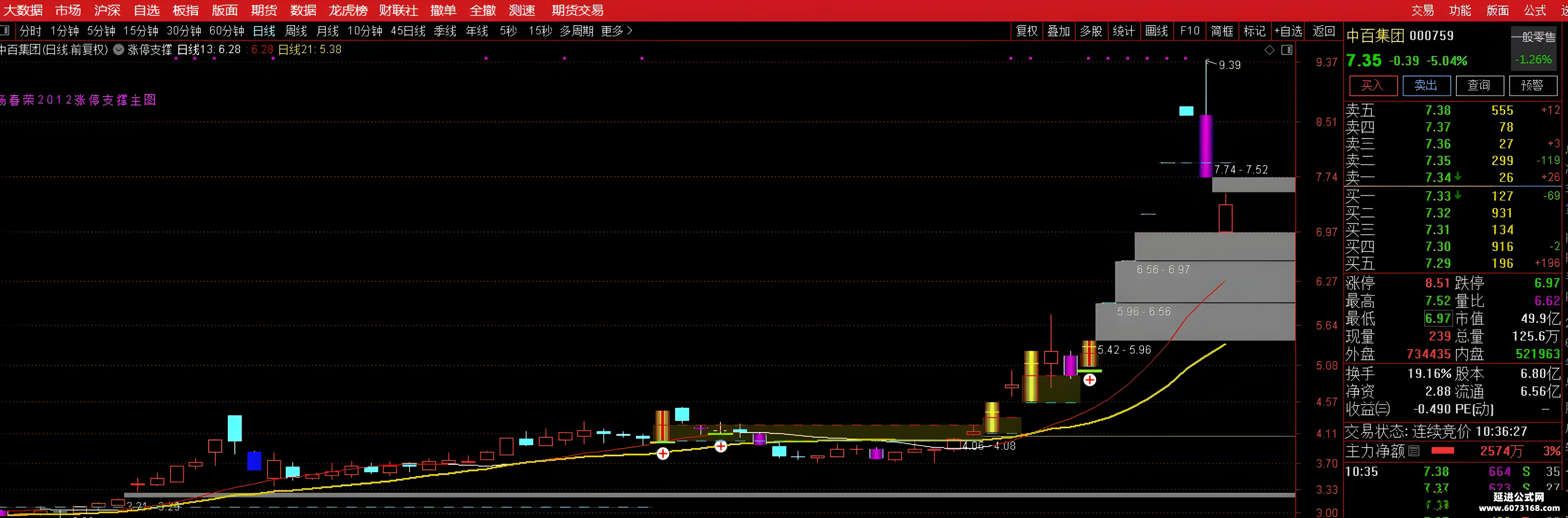
Task: Click the 9.39 high price marker arrow
Action: pos(1211,62)
